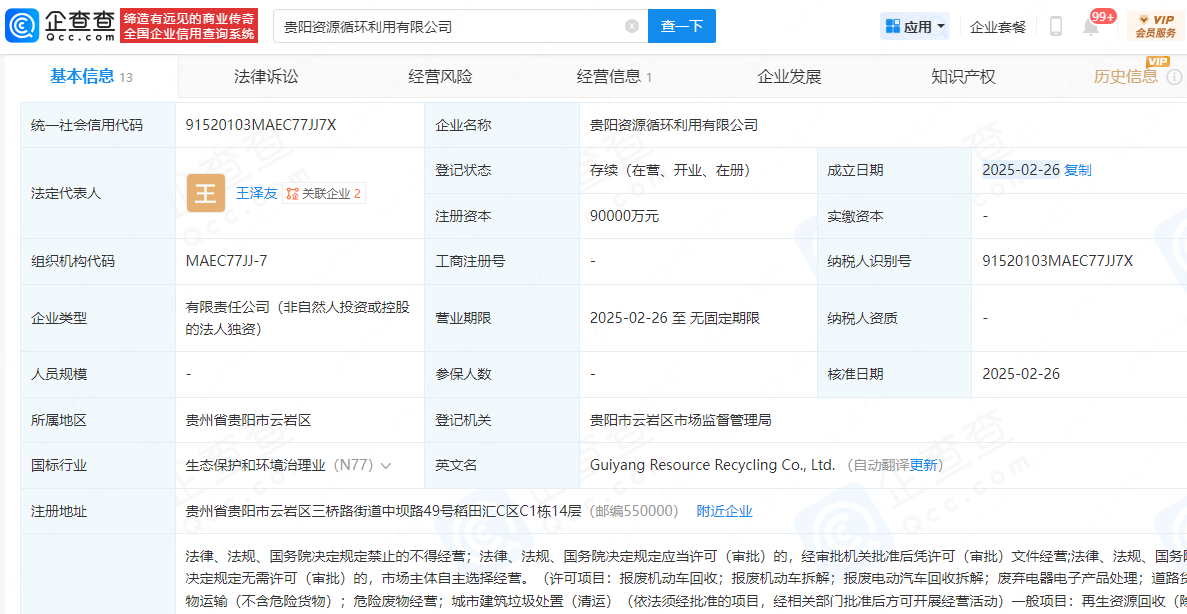Select 有限责任公司 enterprise type text
The width and height of the screenshot is (1187, 614).
[x=298, y=318]
